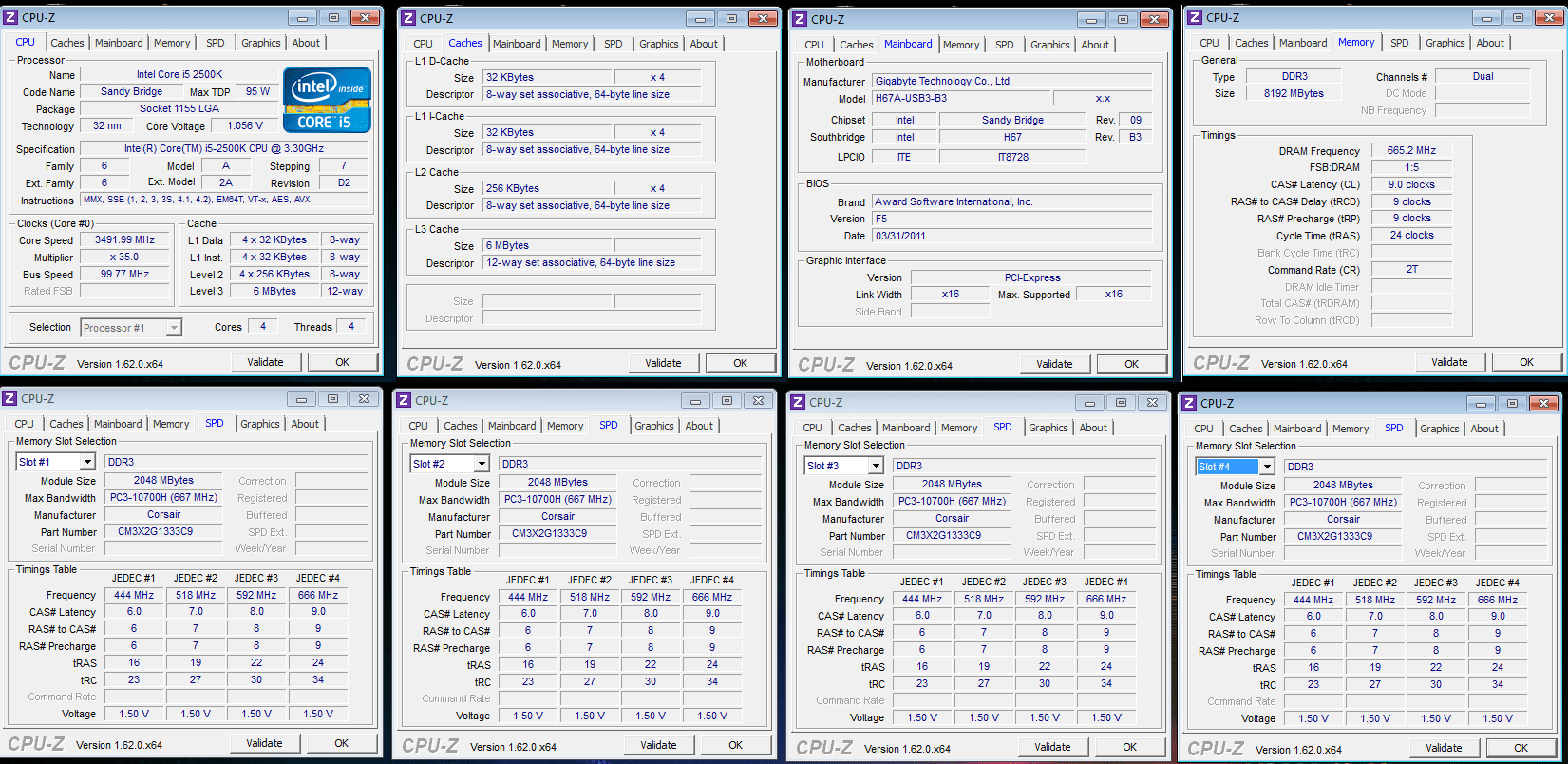Click the CPU-Z title icon in the Slot #4 window
1568x764 pixels.
[1190, 404]
